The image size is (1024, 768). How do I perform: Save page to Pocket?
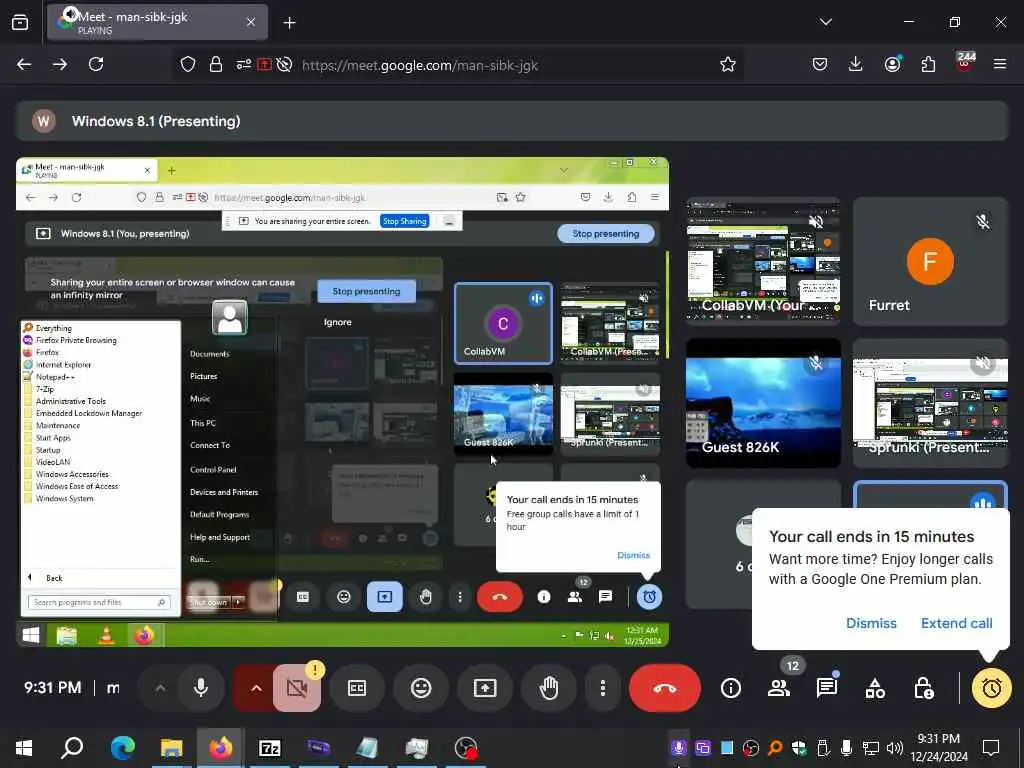820,64
